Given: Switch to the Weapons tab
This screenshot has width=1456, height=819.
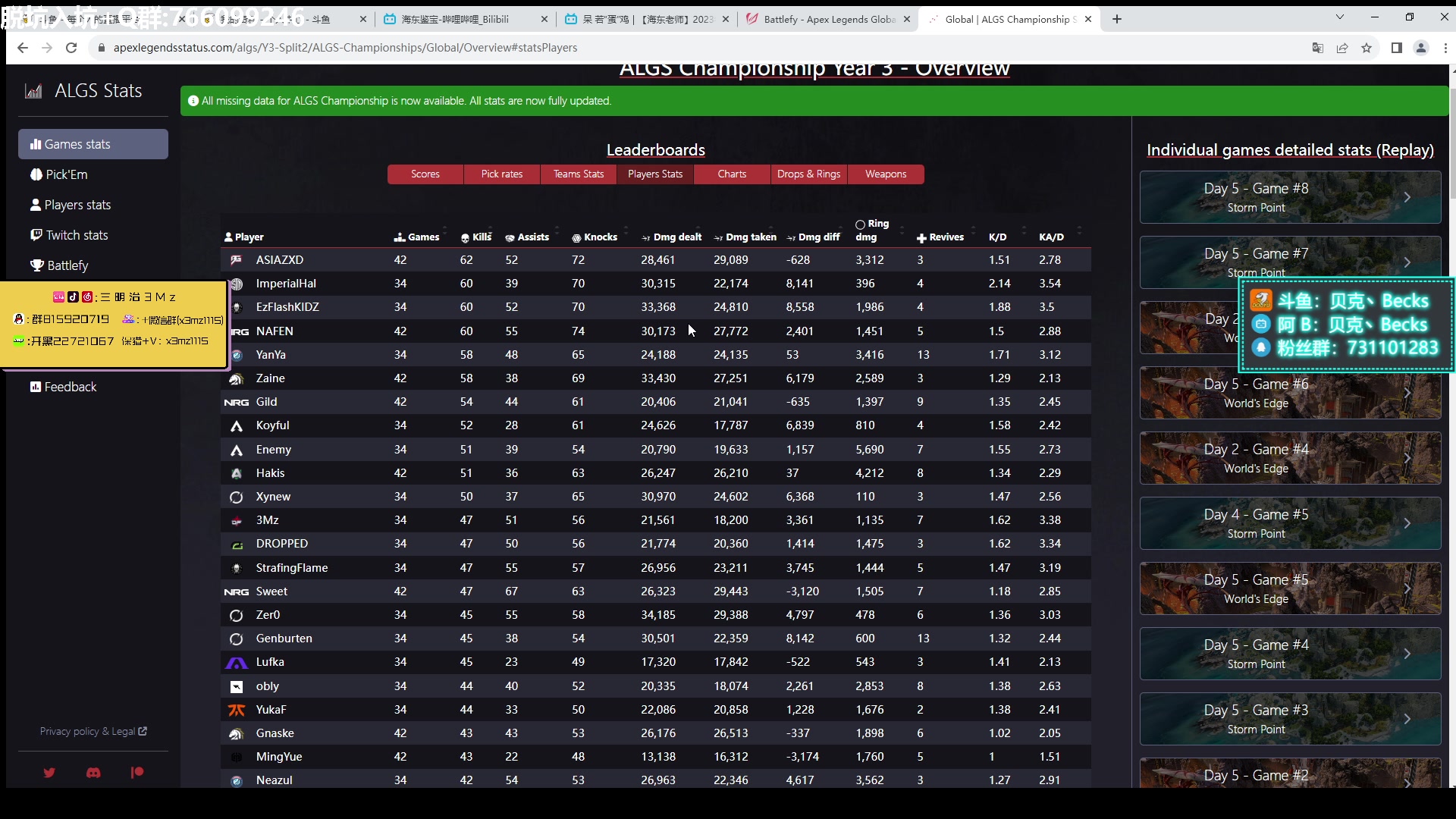Looking at the screenshot, I should coord(886,174).
